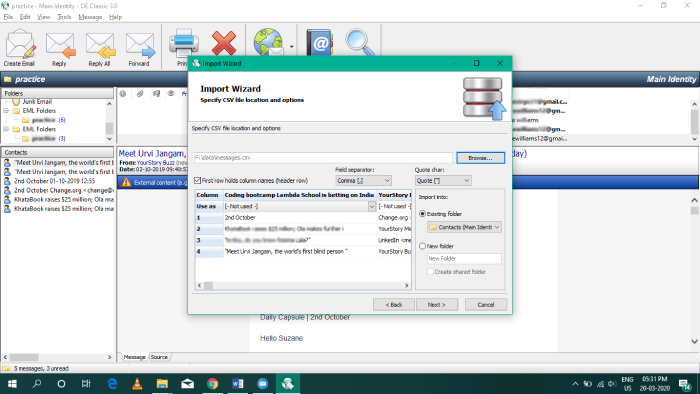Open the notification center icon
The height and width of the screenshot is (394, 700).
pyautogui.click(x=685, y=384)
